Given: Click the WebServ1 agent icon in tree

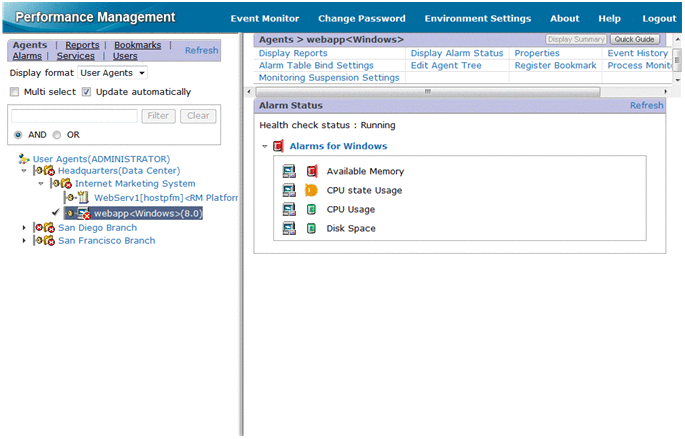Looking at the screenshot, I should (x=84, y=198).
